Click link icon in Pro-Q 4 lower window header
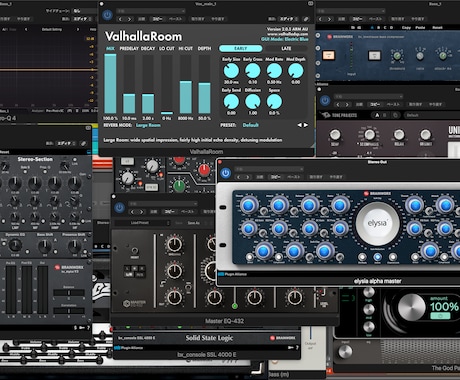This screenshot has height=380, width=460. coord(83,143)
